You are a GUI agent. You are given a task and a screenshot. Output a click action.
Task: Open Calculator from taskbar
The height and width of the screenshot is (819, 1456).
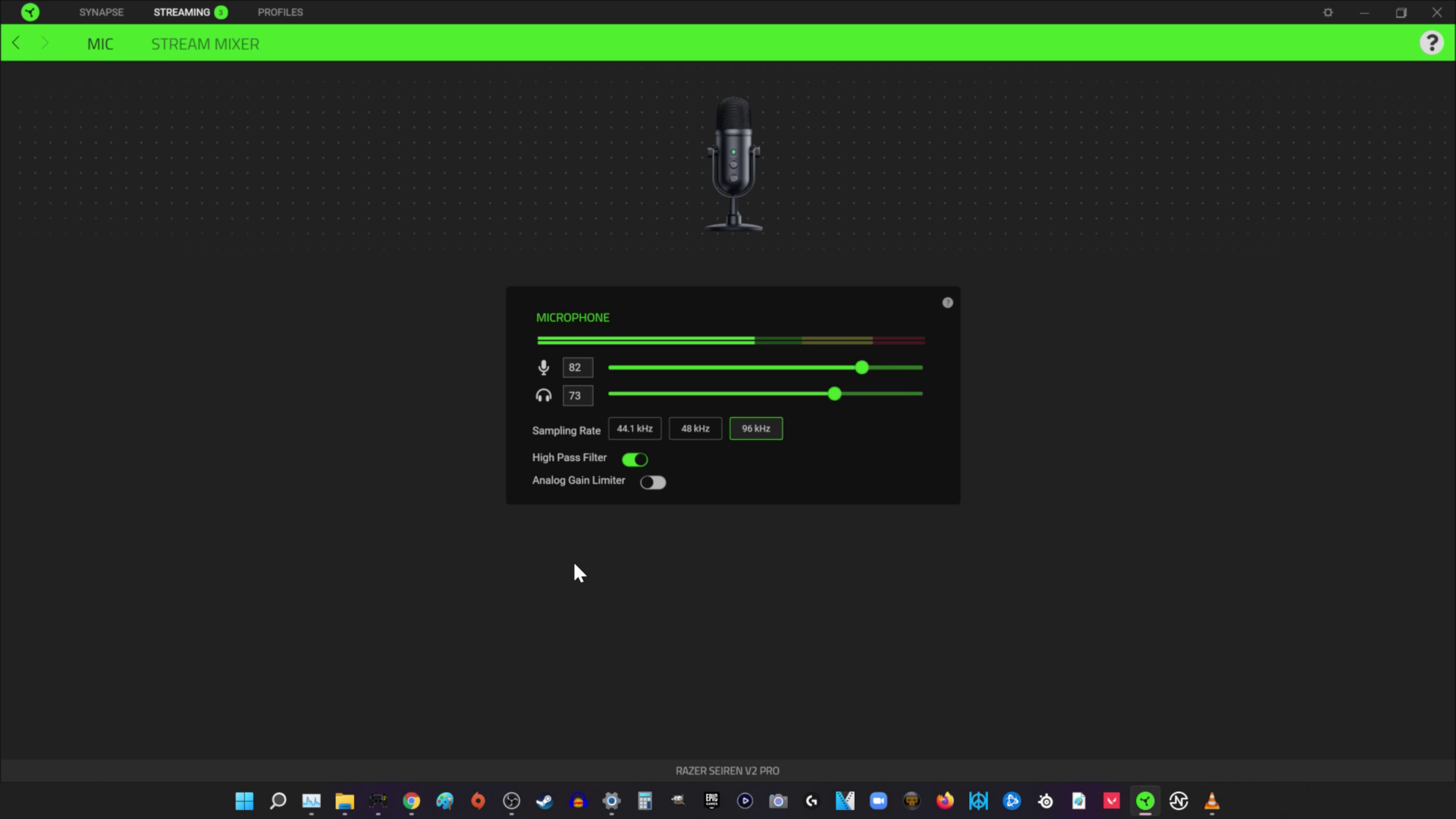point(645,801)
